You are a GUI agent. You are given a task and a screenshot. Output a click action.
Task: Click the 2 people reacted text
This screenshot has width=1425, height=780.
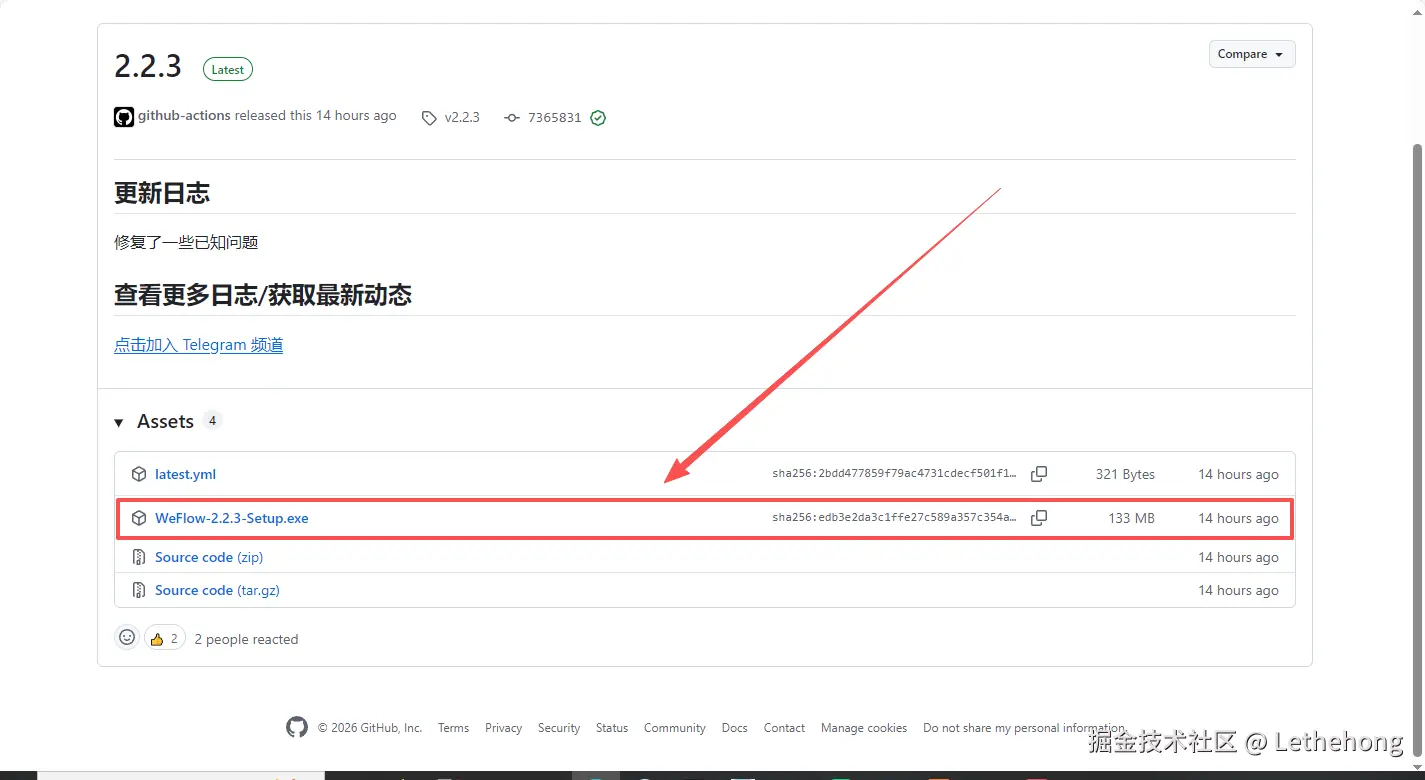[246, 639]
